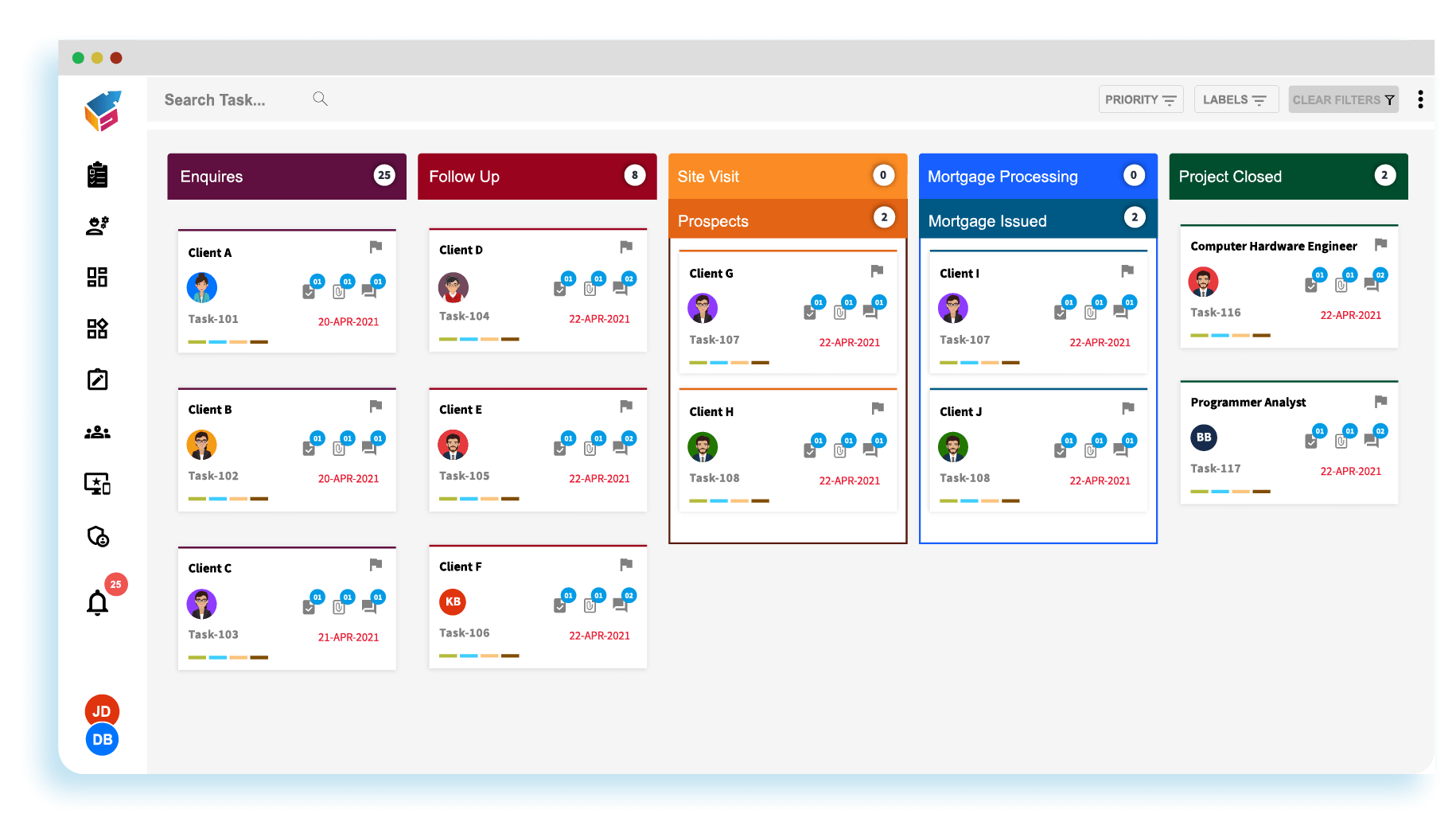Open comments icon on Client E card
The width and height of the screenshot is (1456, 825).
pos(621,448)
